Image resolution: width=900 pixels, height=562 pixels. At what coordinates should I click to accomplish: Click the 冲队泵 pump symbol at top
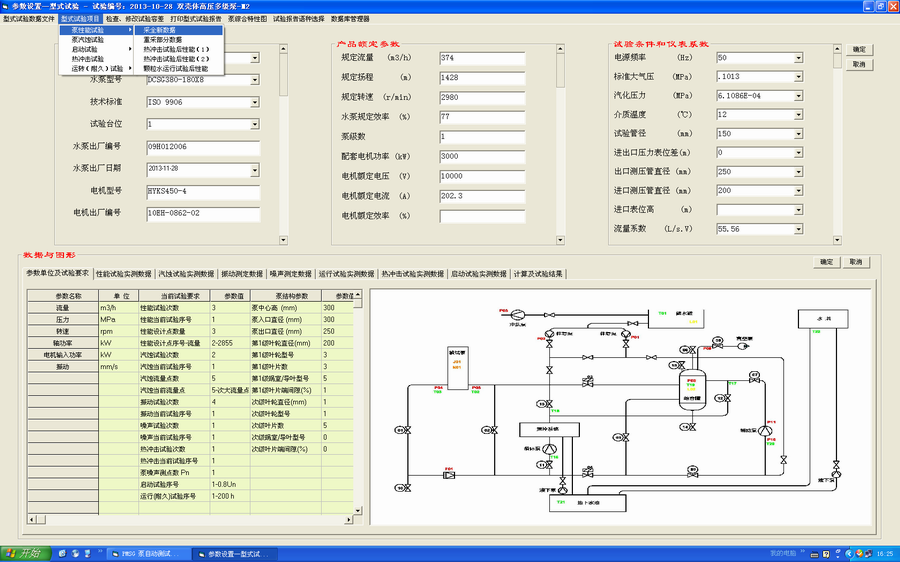[516, 314]
